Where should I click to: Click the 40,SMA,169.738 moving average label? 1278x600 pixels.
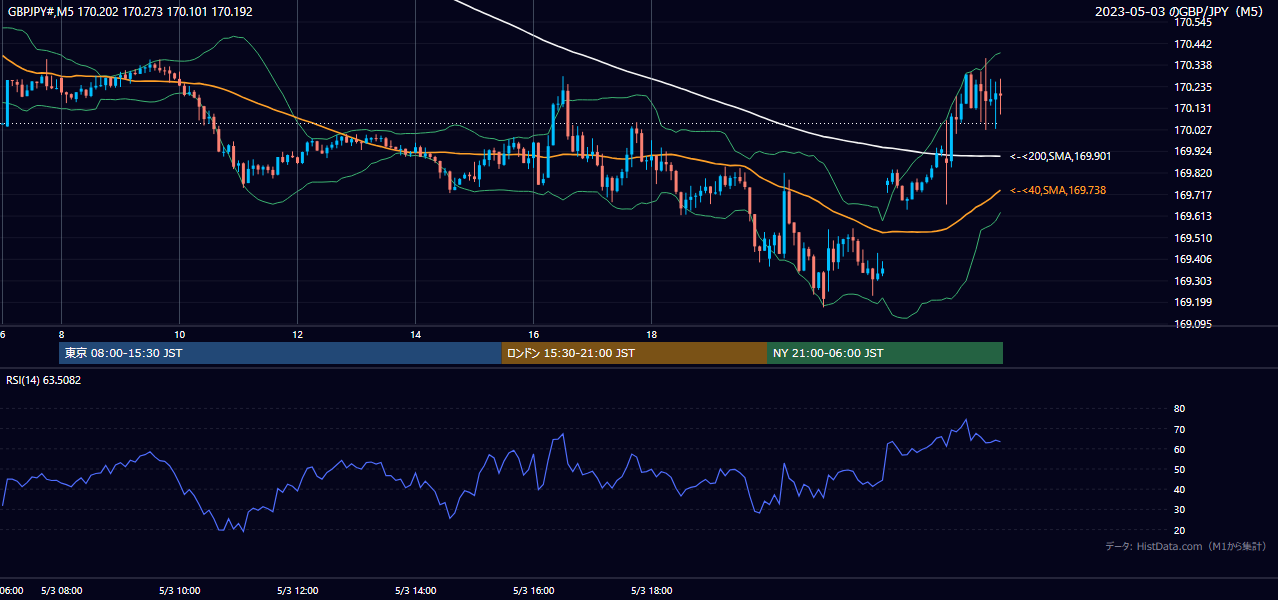1057,190
